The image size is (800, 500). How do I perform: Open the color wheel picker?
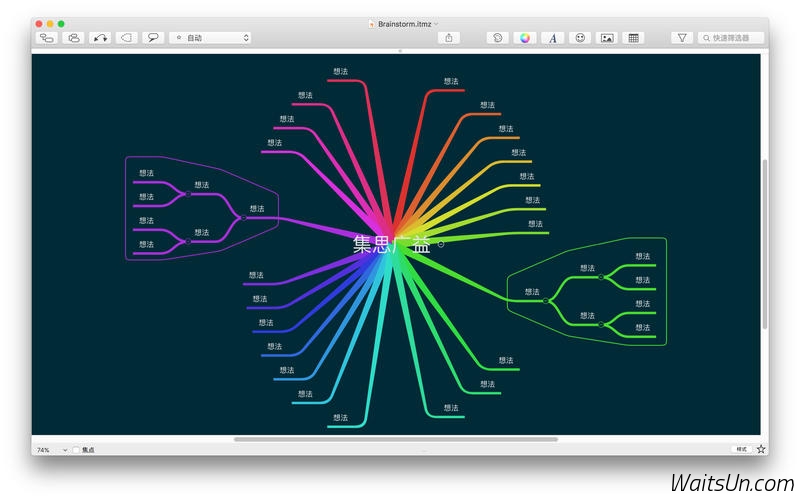(525, 38)
